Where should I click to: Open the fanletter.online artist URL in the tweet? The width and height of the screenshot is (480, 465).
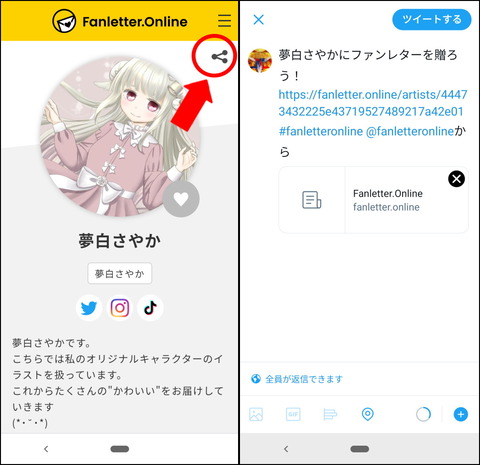pos(372,103)
